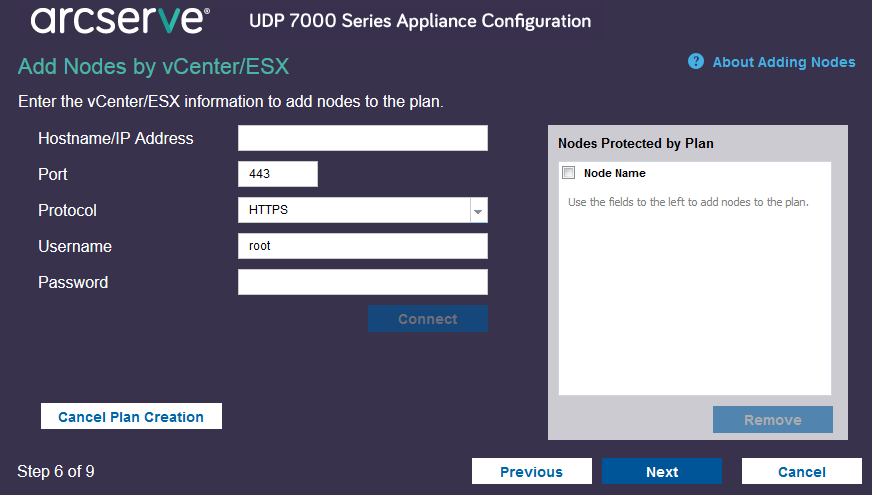This screenshot has height=495, width=872.
Task: Select the Password input field
Action: 362,282
